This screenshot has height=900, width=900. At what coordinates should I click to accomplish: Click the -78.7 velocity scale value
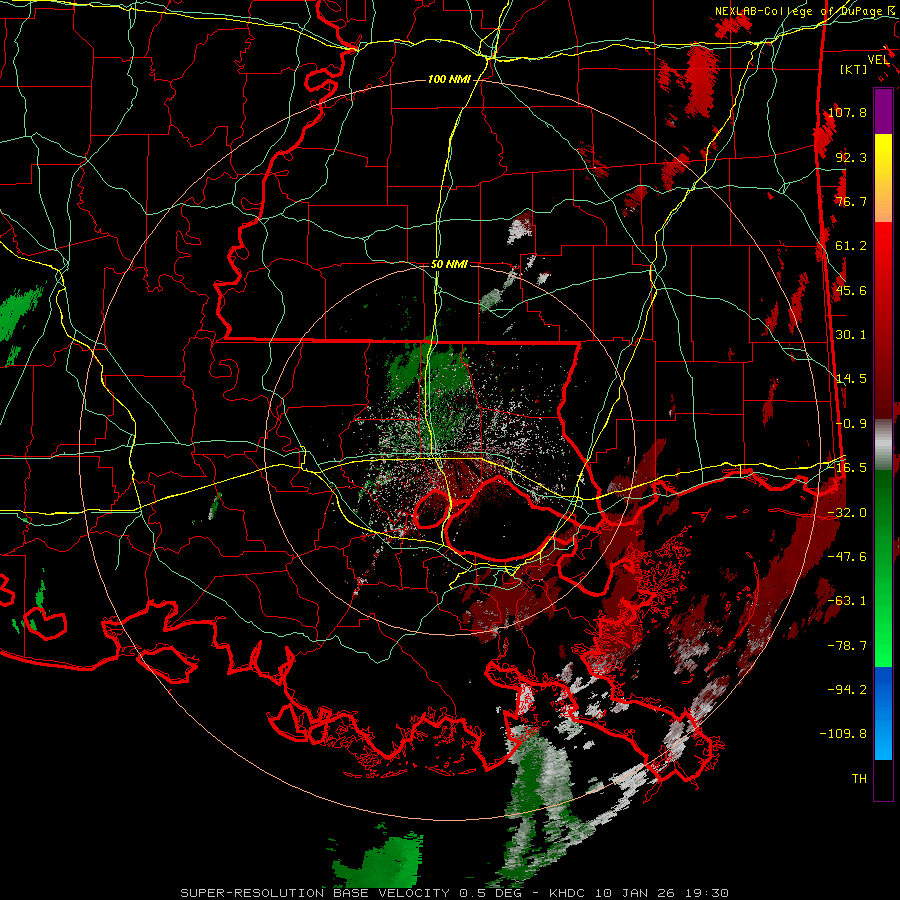tap(847, 646)
